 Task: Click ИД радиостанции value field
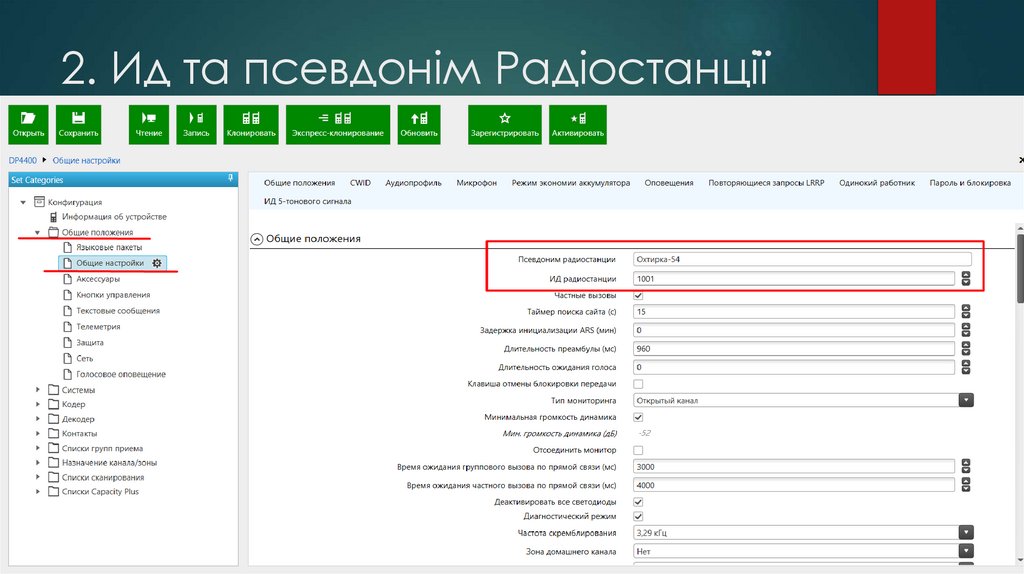(x=793, y=279)
